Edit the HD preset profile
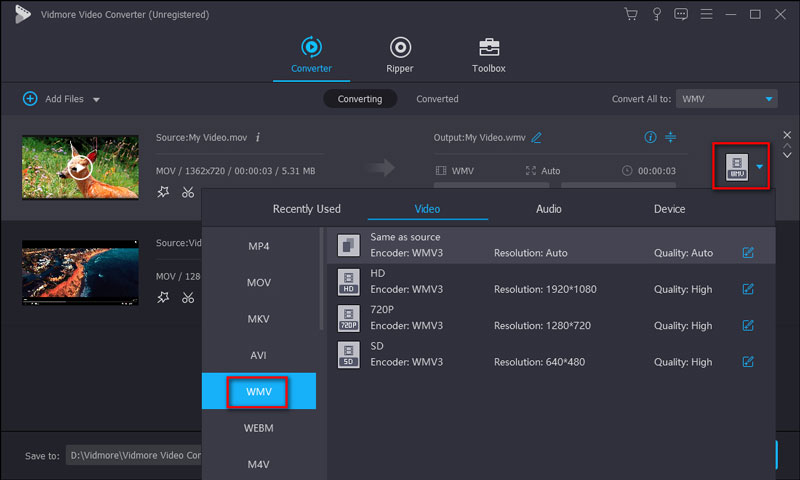 [748, 289]
